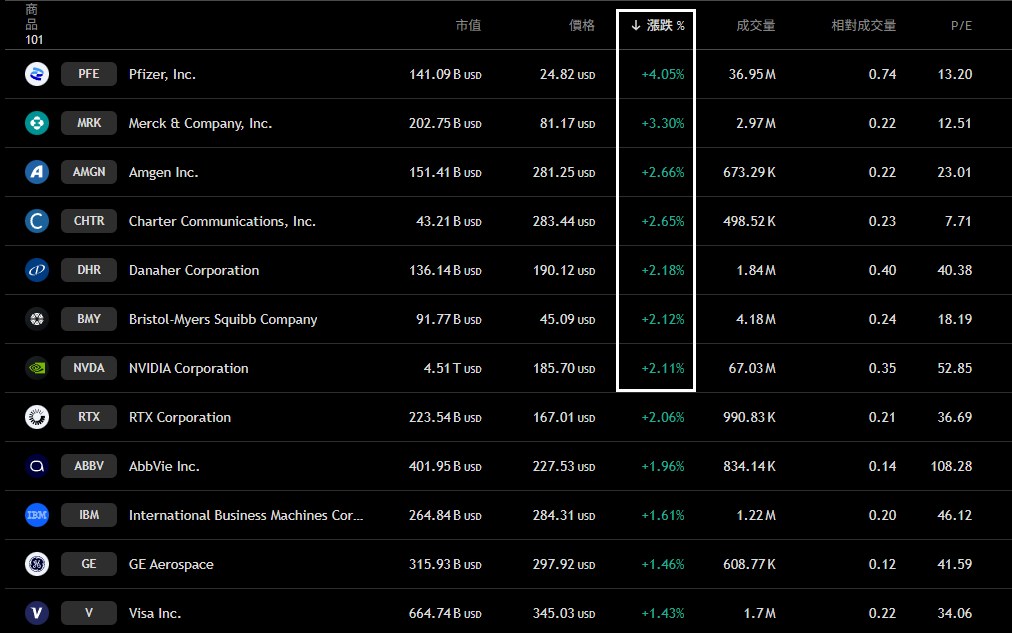Open the NVDA ticker button

click(89, 368)
